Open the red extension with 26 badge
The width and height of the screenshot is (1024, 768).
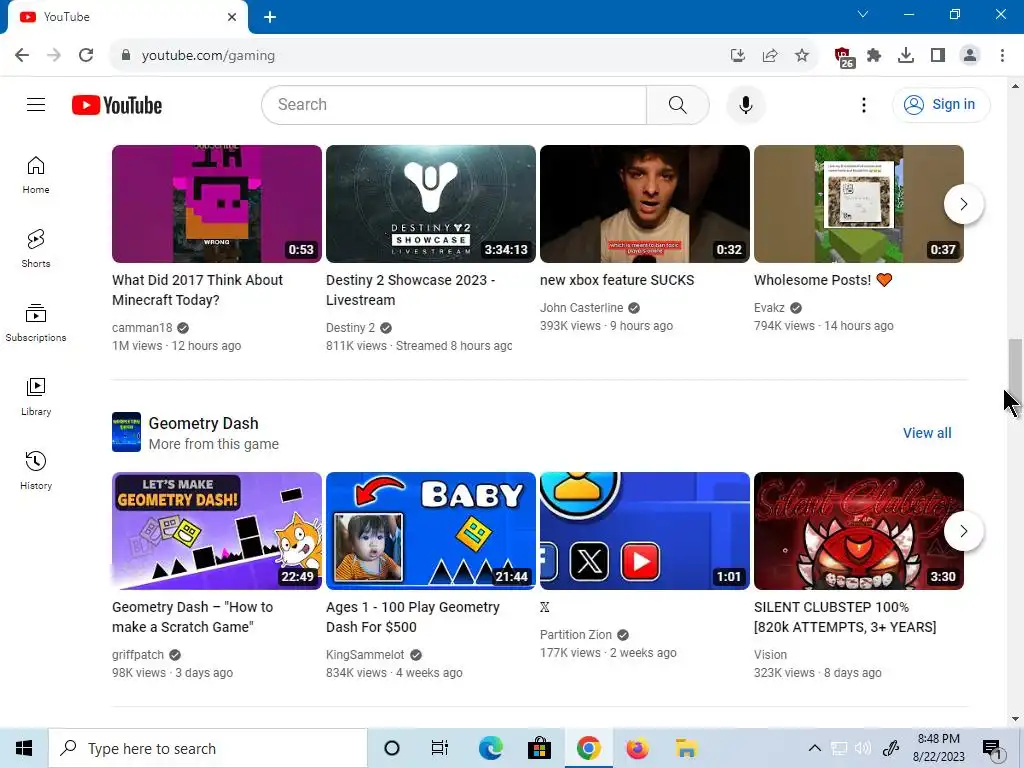pyautogui.click(x=844, y=57)
